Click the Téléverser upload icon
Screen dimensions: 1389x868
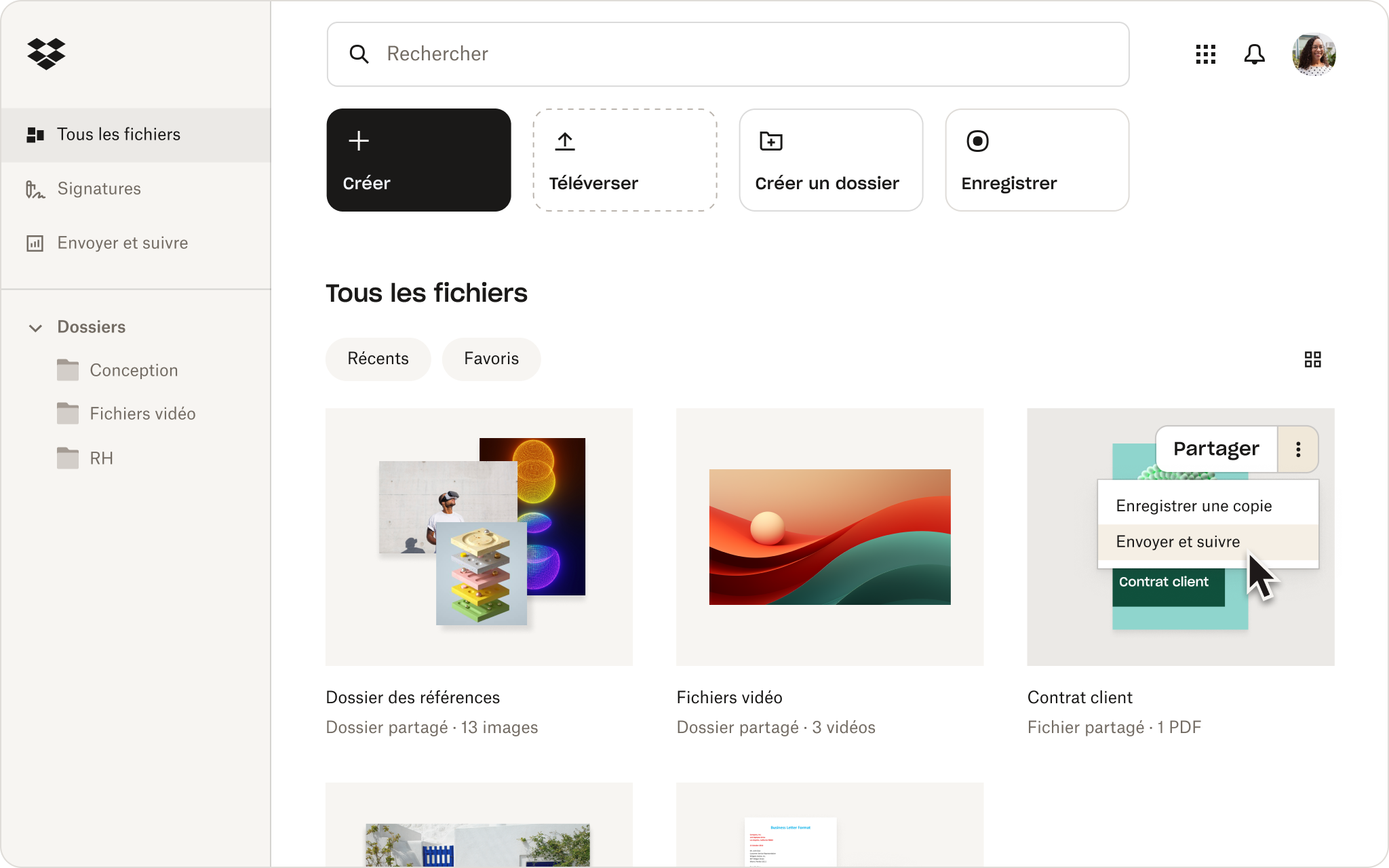click(565, 139)
